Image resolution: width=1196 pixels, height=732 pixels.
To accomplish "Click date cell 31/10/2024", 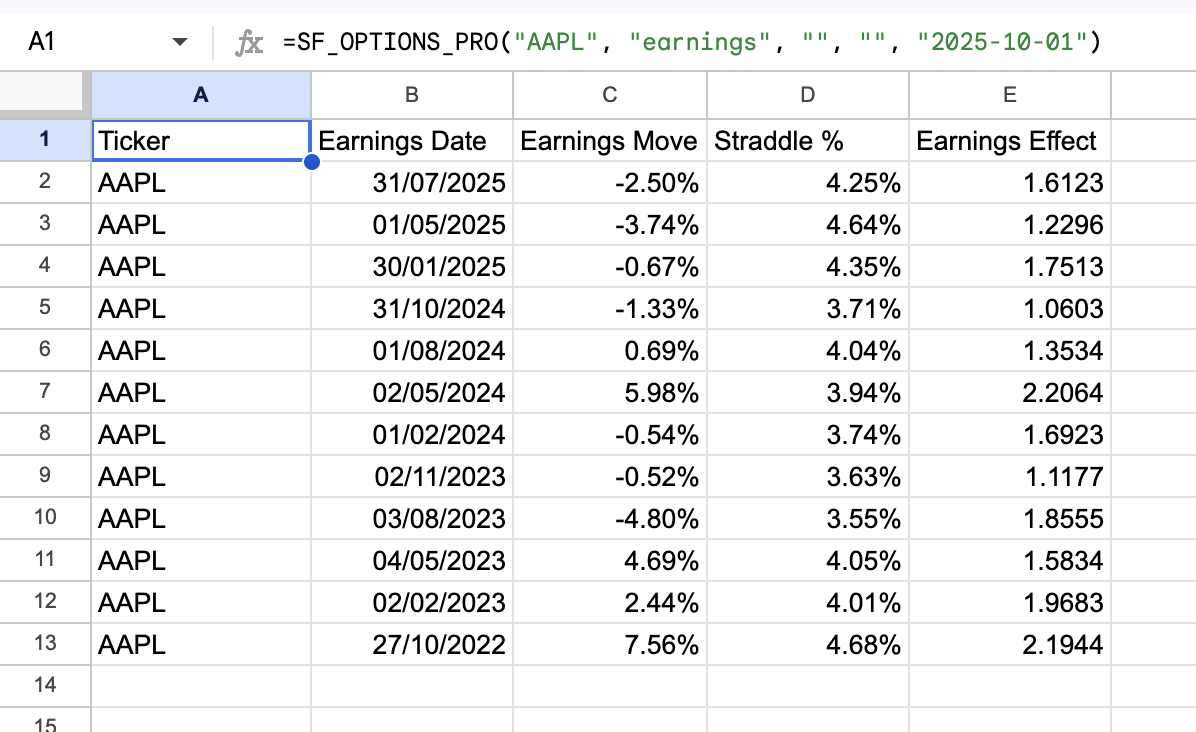I will [412, 308].
